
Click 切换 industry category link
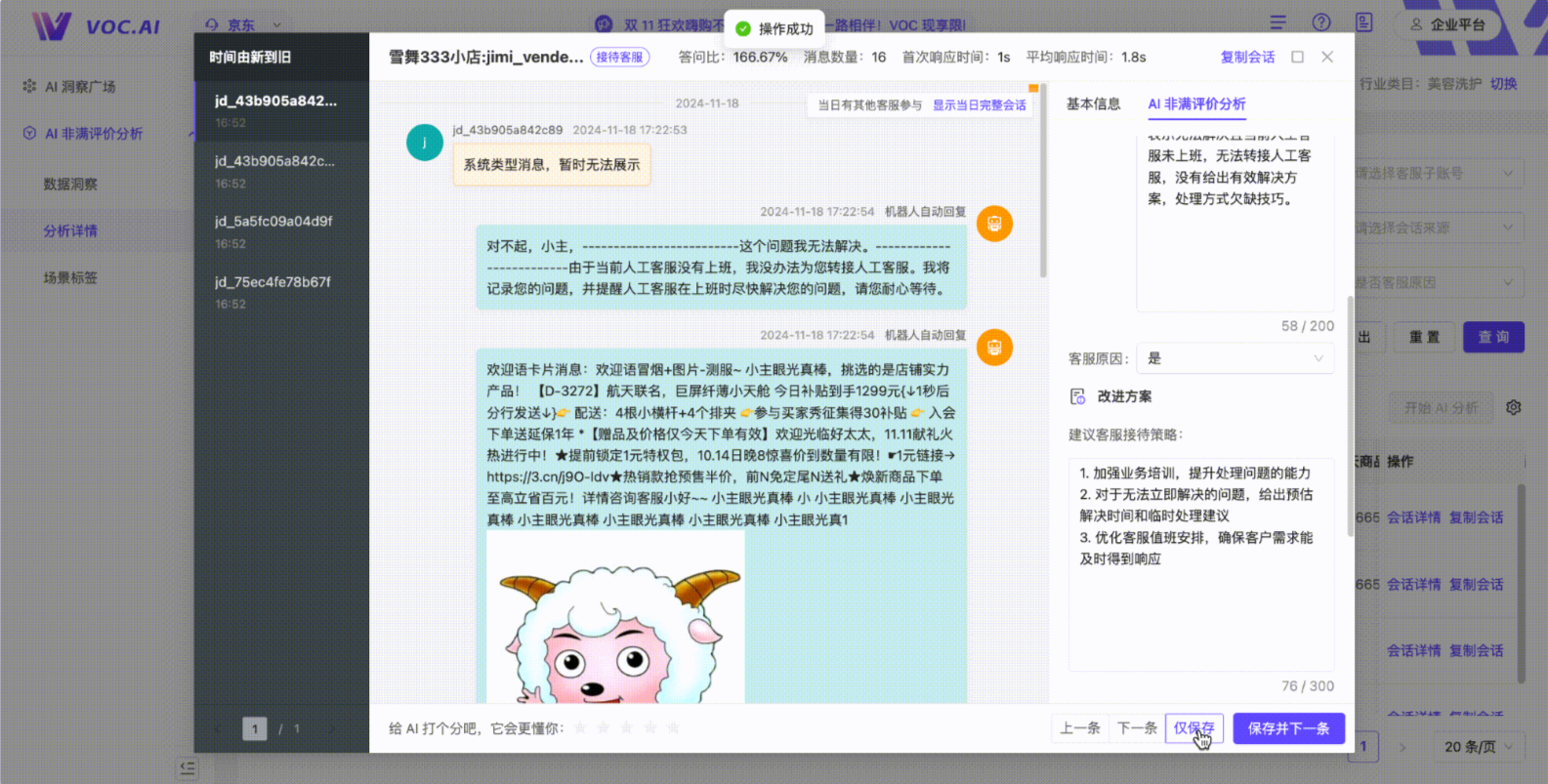[x=1503, y=84]
